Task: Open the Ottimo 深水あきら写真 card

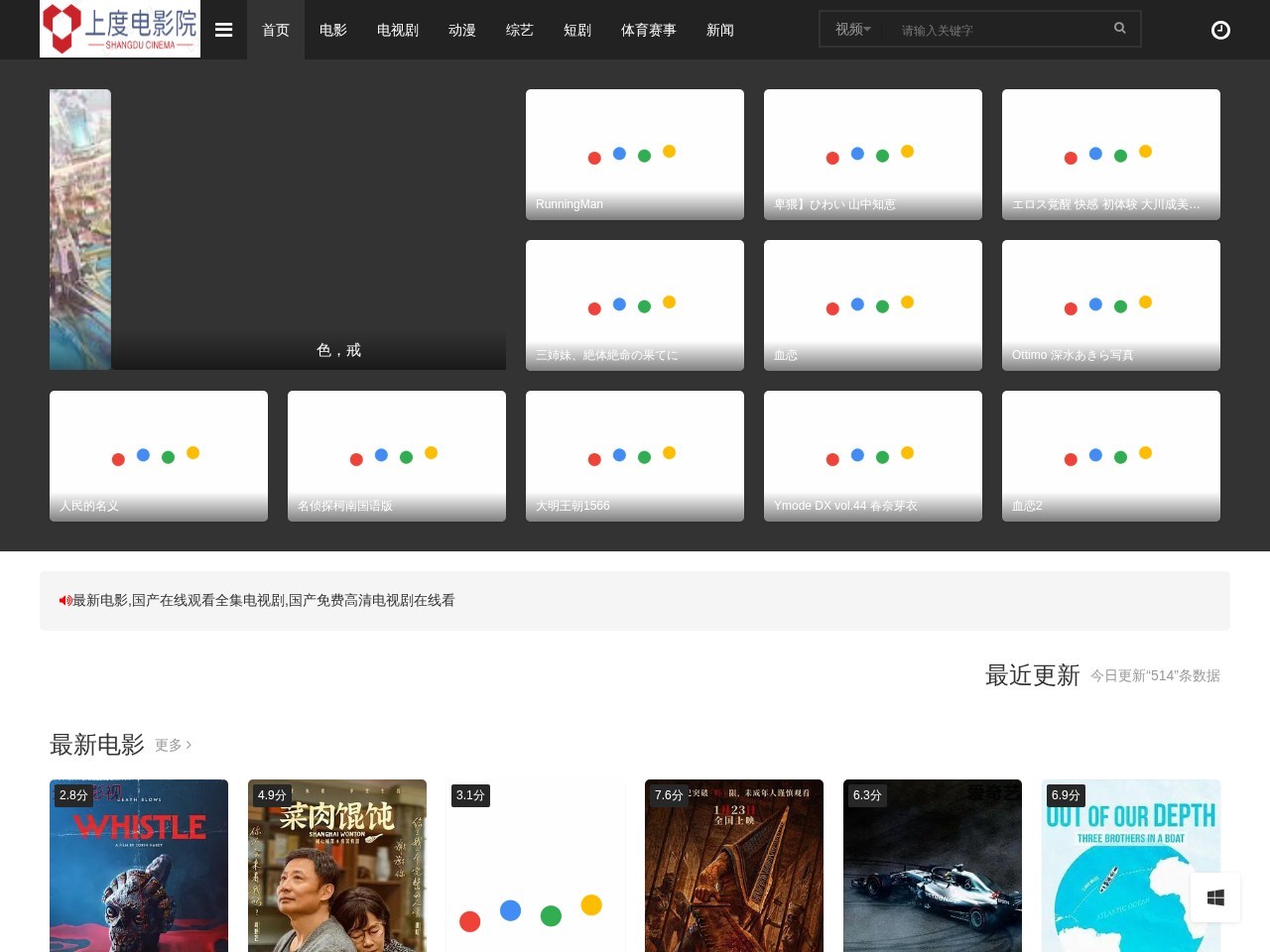Action: click(1111, 305)
